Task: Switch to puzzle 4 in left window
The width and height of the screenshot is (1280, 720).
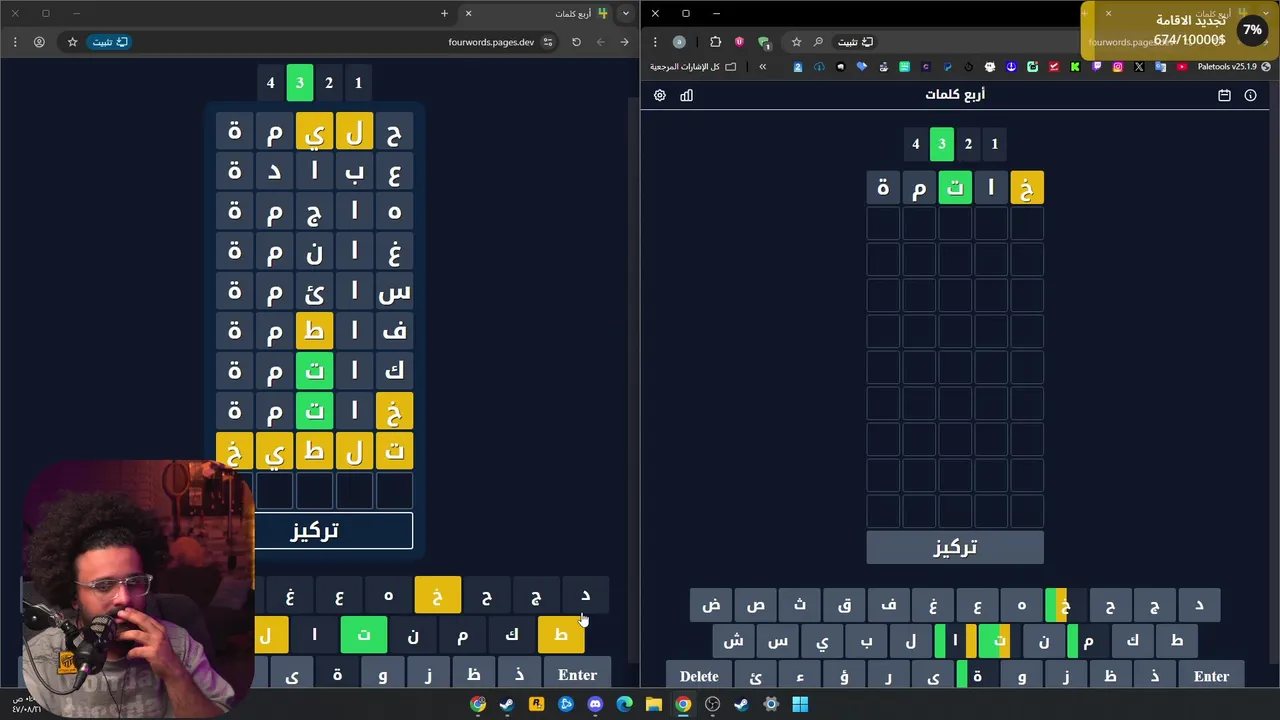Action: pyautogui.click(x=270, y=83)
